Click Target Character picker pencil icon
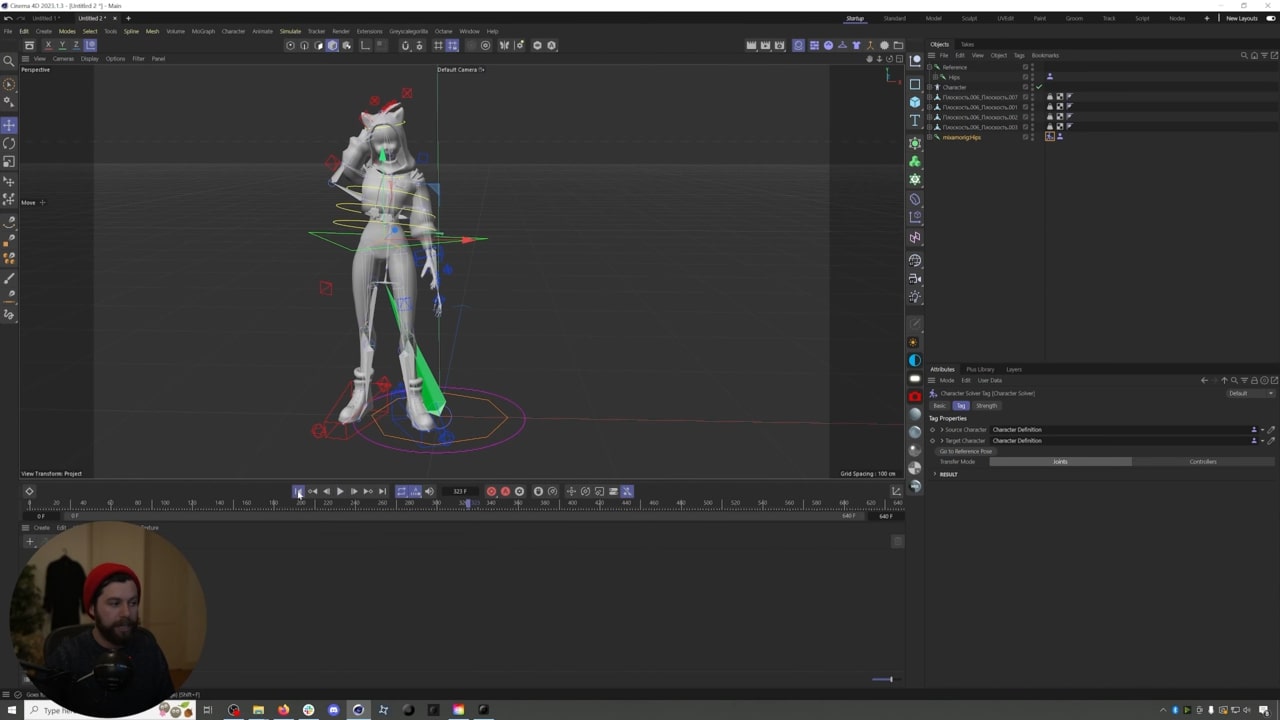Screen dimensions: 1280x720 1271,441
